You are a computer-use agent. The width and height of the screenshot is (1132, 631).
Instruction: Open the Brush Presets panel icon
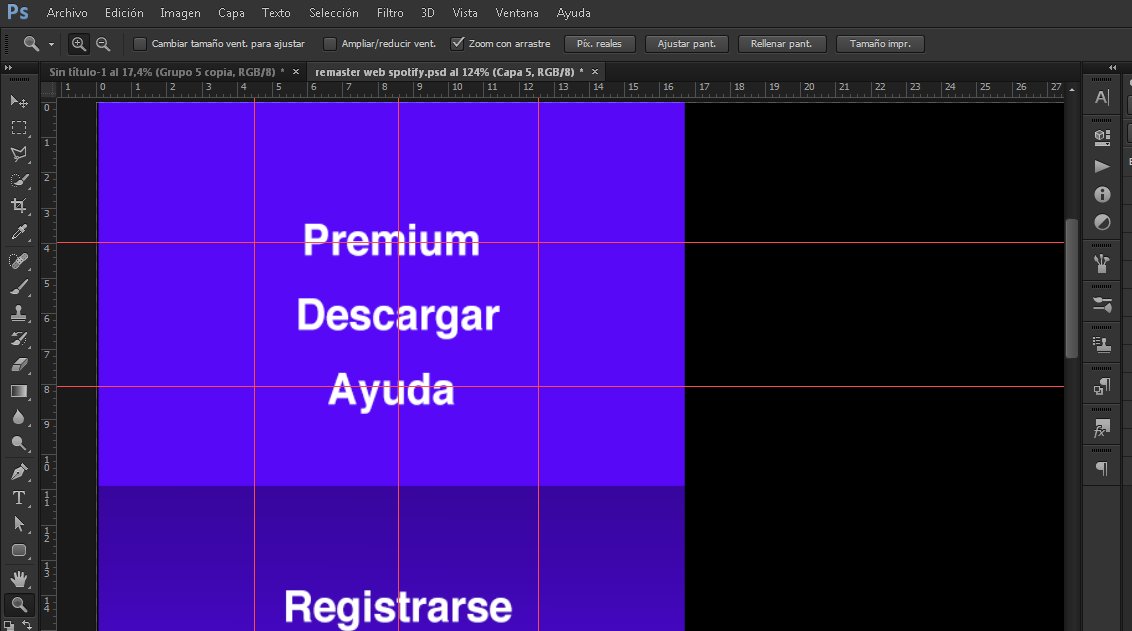(1102, 264)
